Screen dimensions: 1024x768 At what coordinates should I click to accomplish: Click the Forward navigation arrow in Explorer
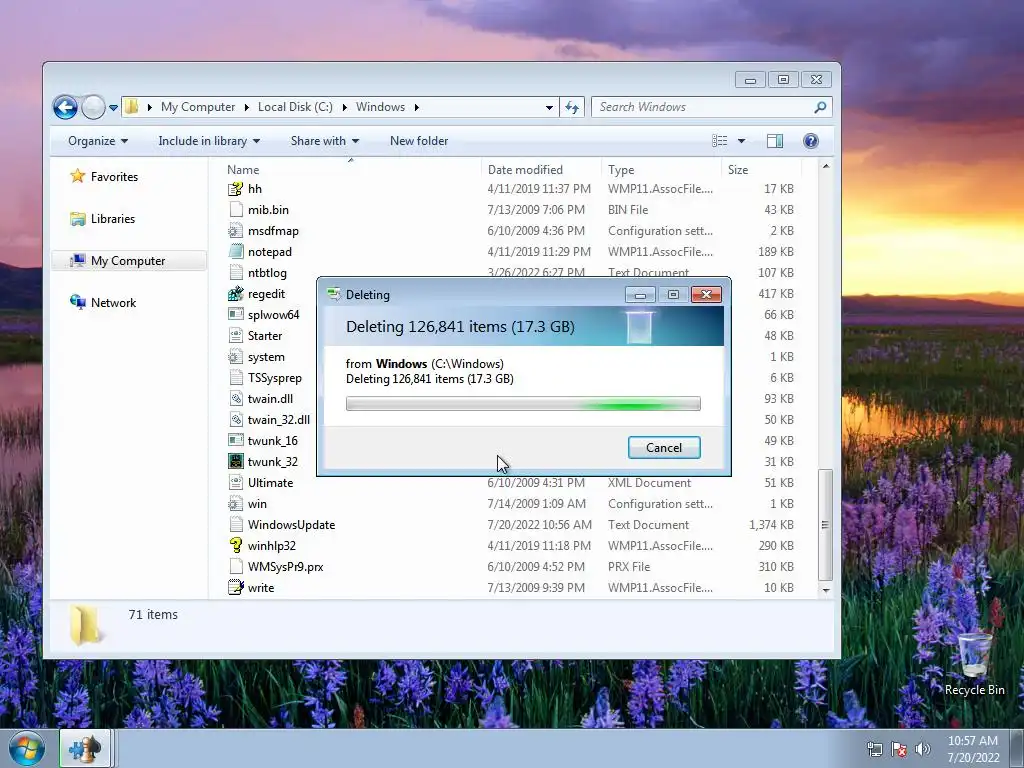(x=93, y=107)
